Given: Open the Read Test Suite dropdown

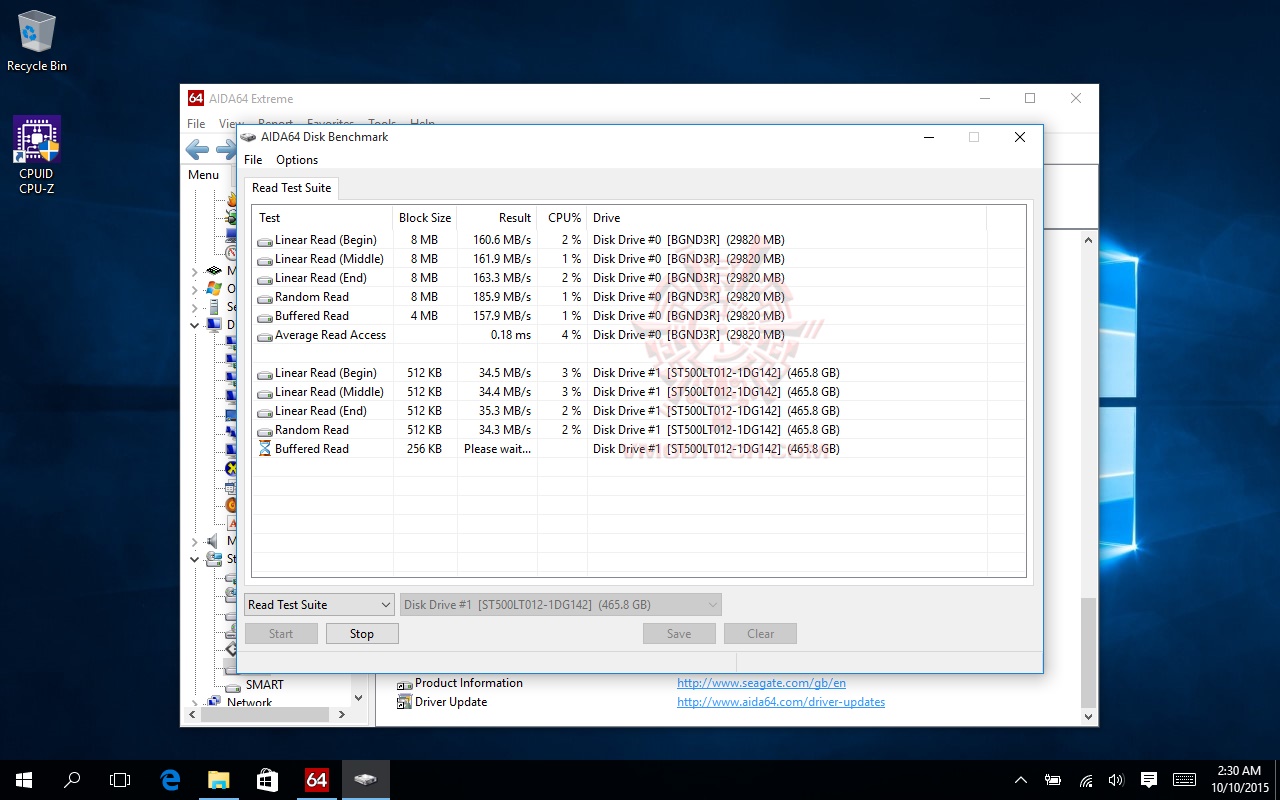Looking at the screenshot, I should pos(319,605).
